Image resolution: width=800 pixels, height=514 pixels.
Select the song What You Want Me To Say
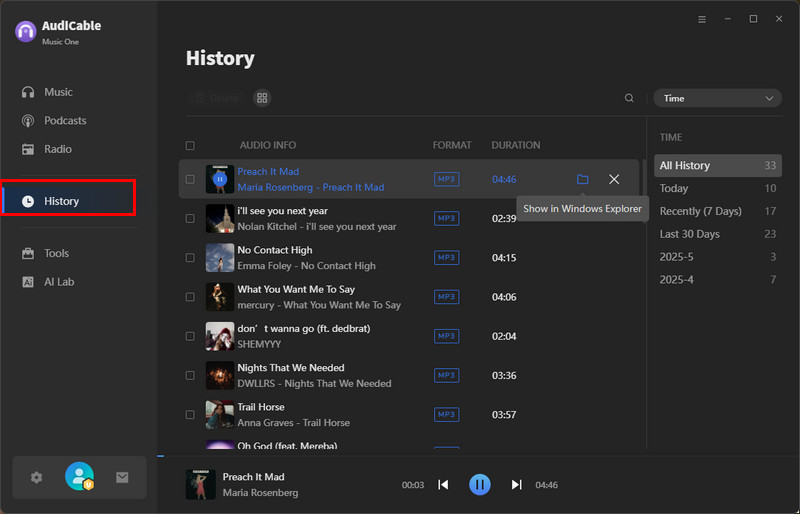coord(296,289)
